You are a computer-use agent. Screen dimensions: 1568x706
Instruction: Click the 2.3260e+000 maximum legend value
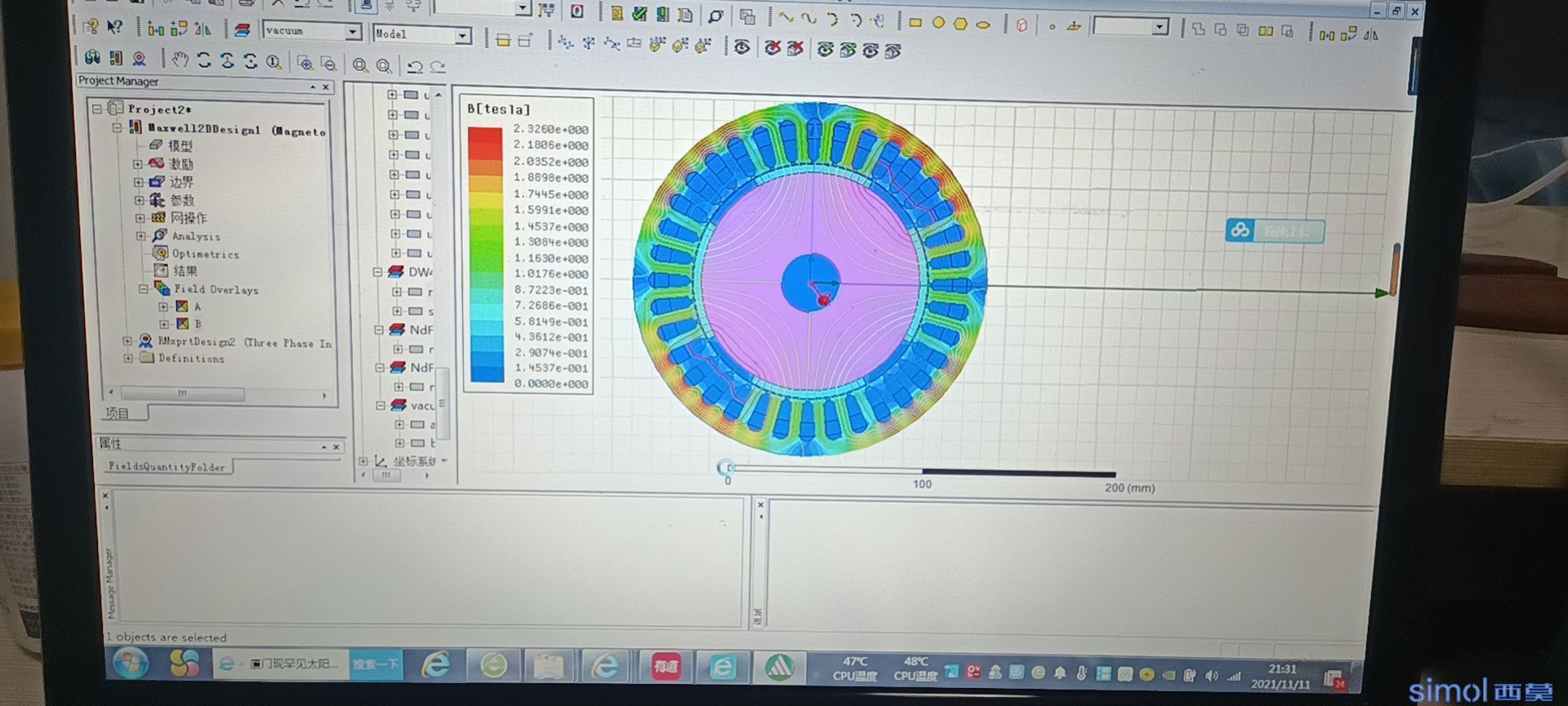click(x=550, y=129)
